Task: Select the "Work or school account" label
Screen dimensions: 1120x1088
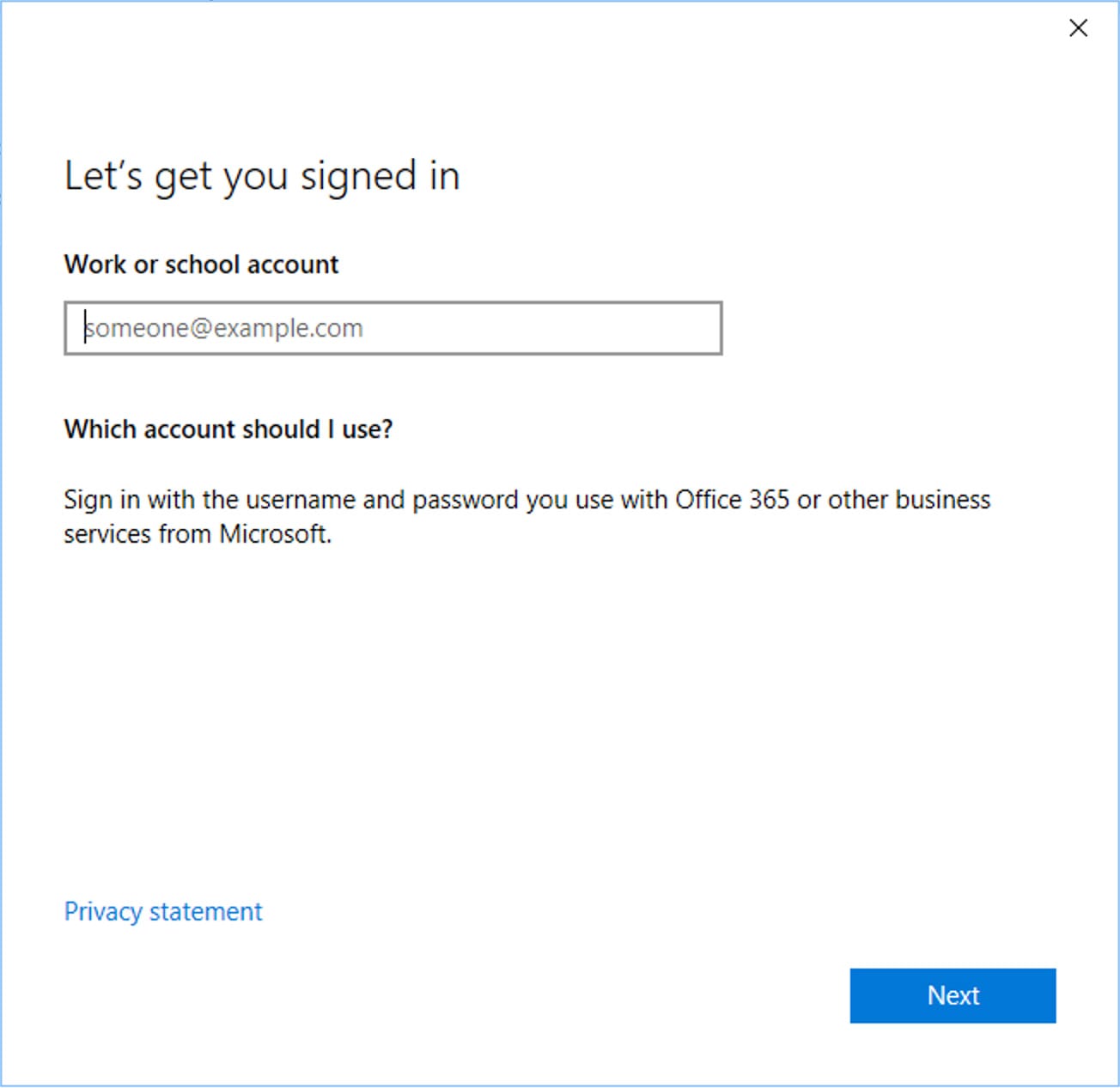Action: click(201, 264)
